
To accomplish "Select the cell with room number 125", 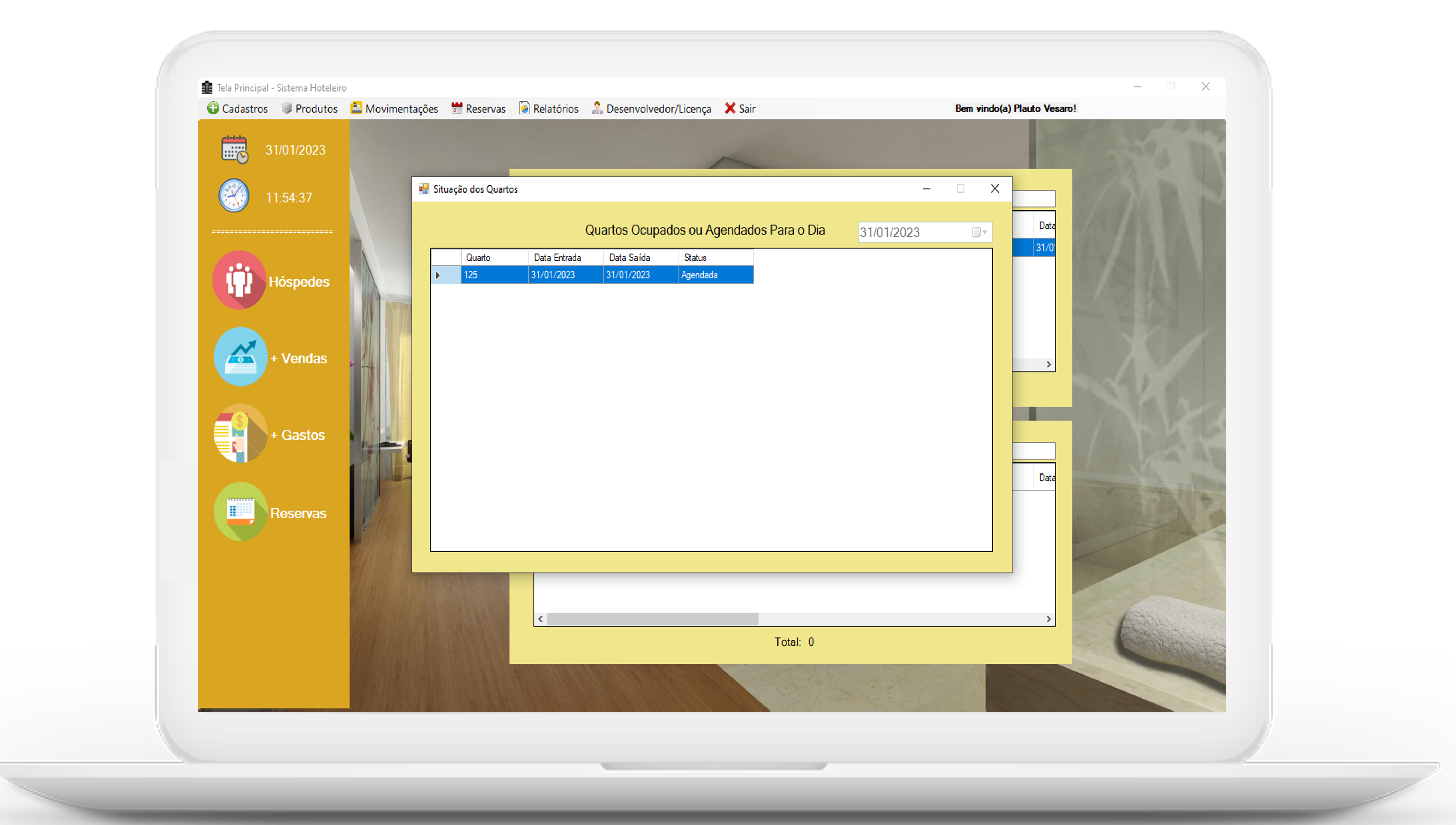I will [495, 275].
